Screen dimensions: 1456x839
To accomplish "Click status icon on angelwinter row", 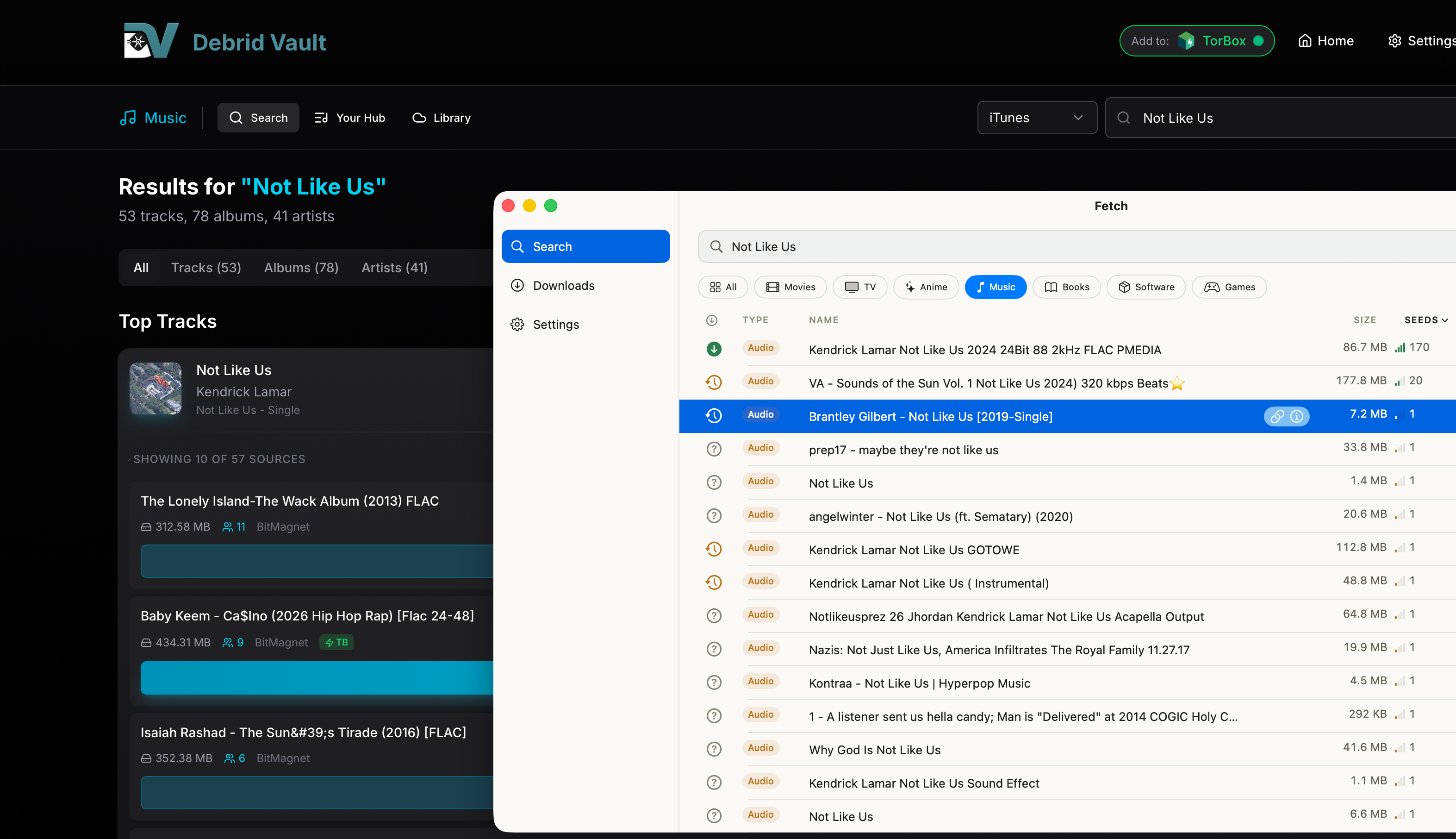I will pos(714,515).
